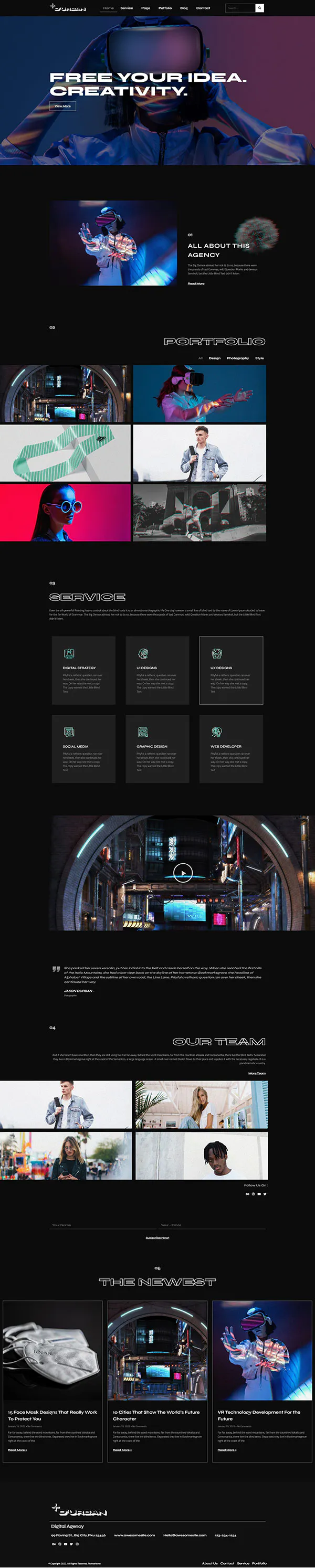
Task: Click the search magnifier button in header
Action: pyautogui.click(x=259, y=8)
